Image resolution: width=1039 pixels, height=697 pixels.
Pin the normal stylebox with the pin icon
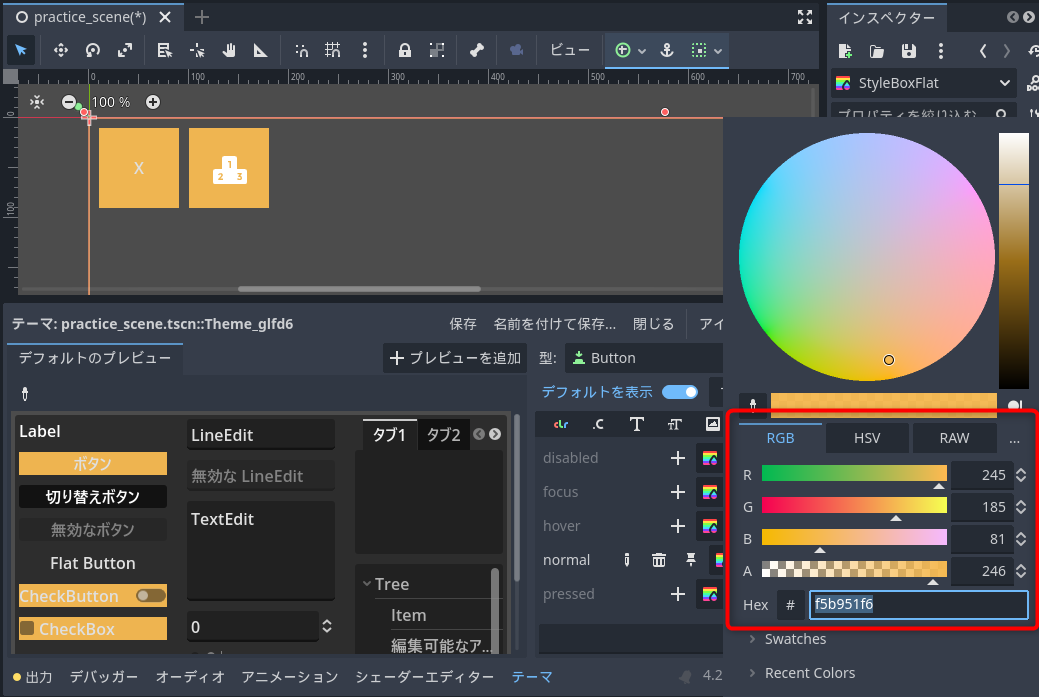coord(691,560)
